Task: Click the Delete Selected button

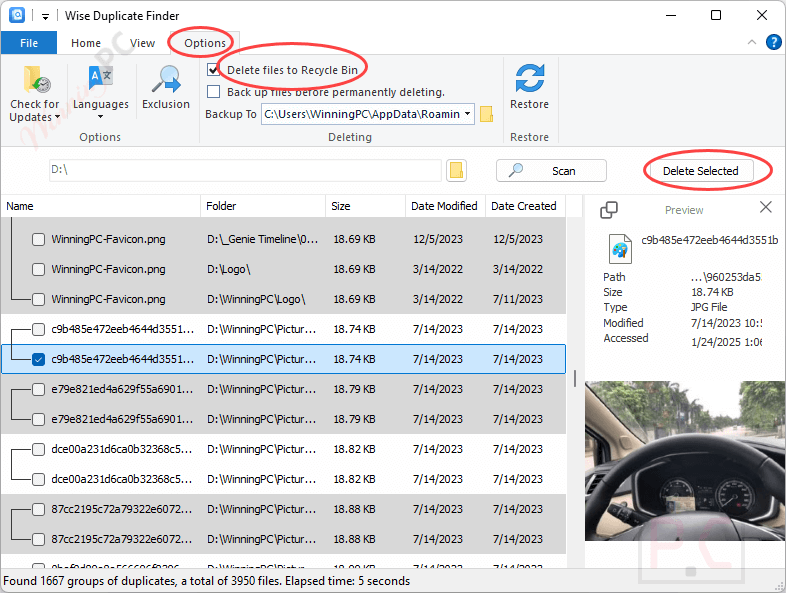Action: tap(700, 171)
